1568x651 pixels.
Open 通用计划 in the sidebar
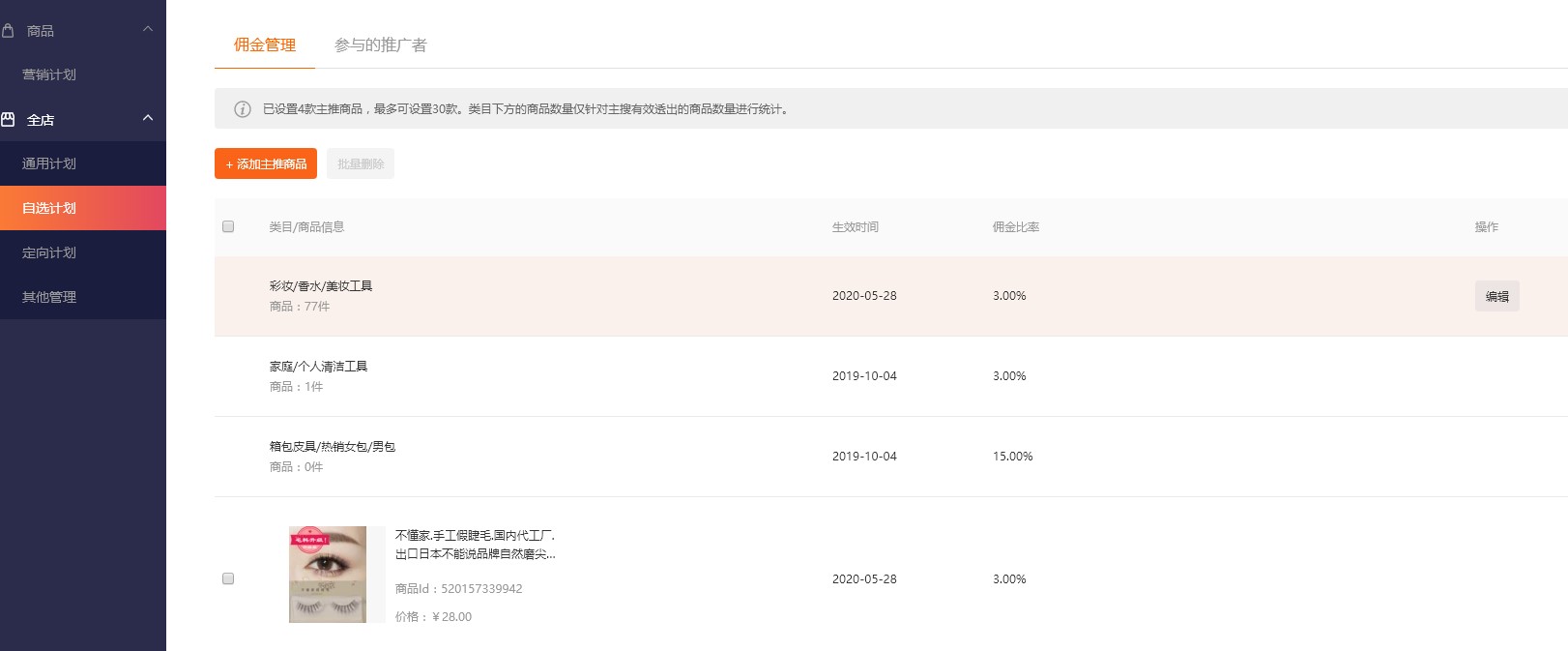49,163
